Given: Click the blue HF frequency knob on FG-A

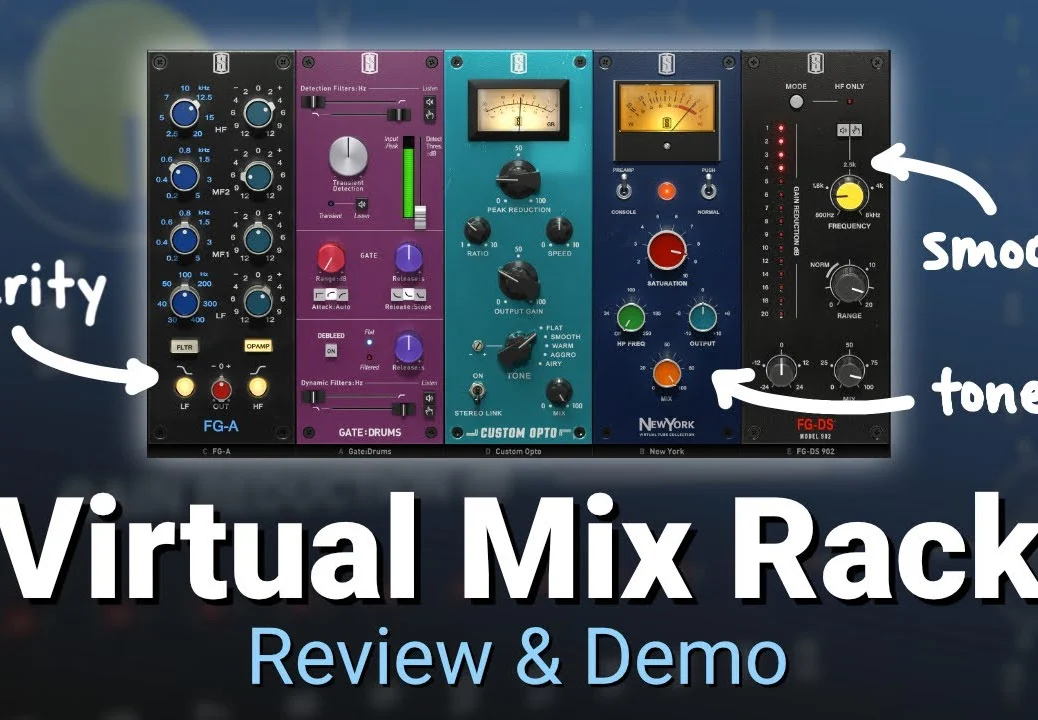Looking at the screenshot, I should pos(185,113).
